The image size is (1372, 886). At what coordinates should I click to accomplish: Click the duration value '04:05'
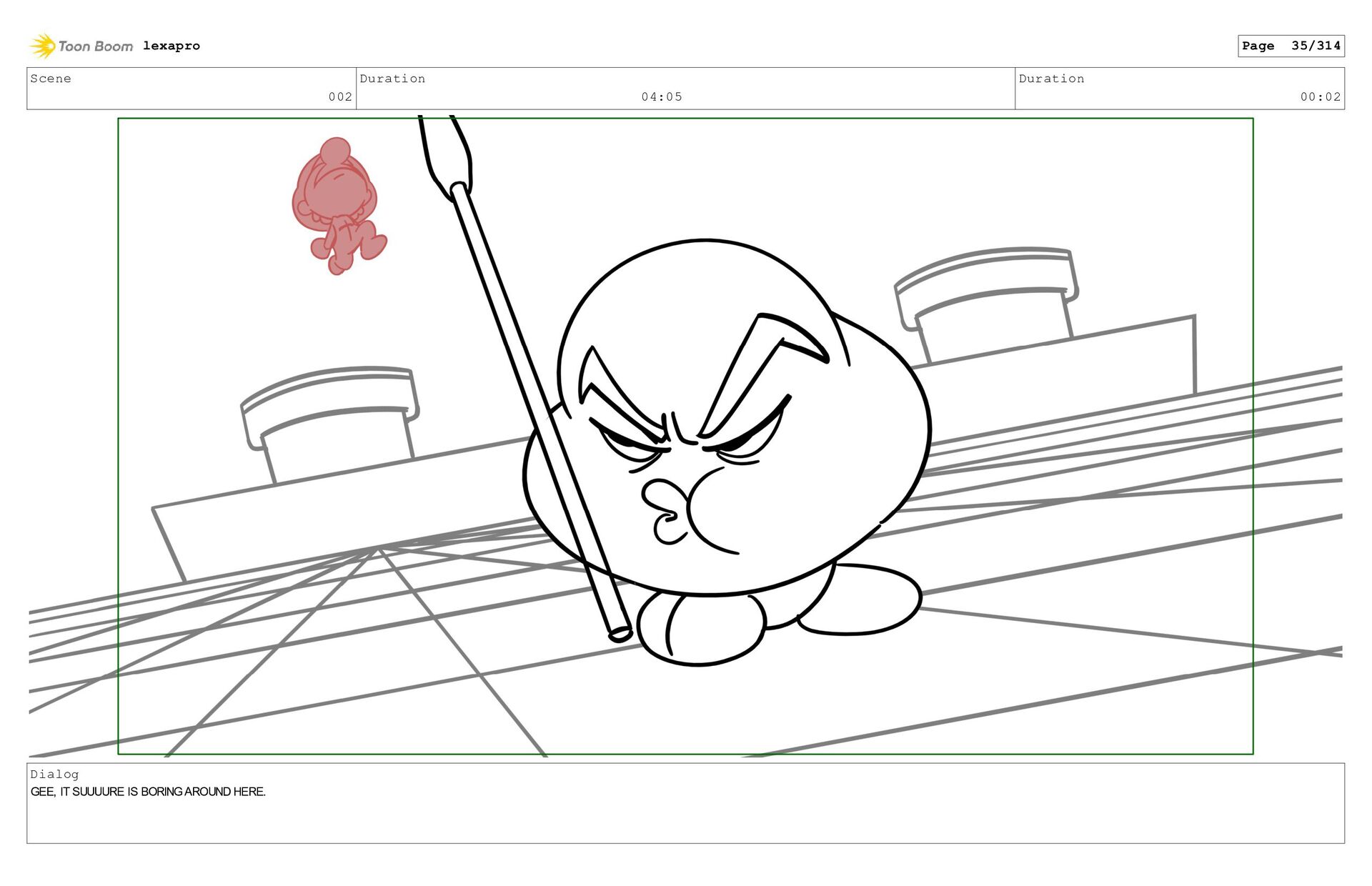click(662, 96)
